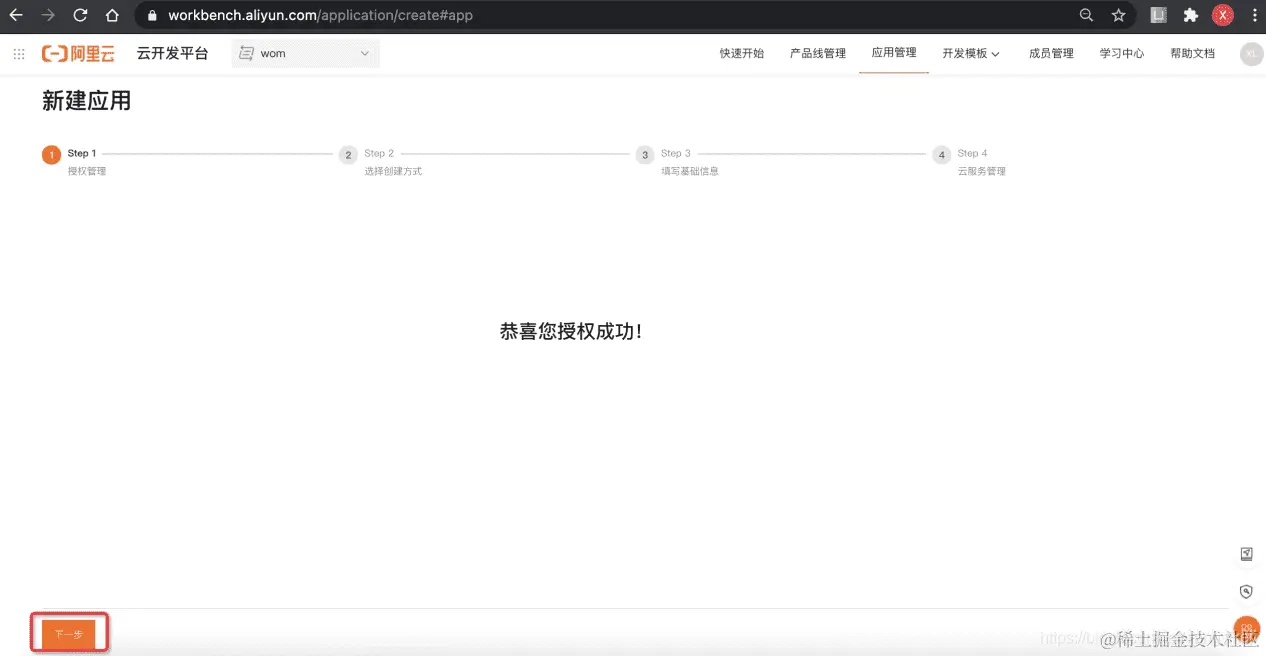Open the wom workspace selector
This screenshot has width=1266, height=656.
pyautogui.click(x=305, y=53)
